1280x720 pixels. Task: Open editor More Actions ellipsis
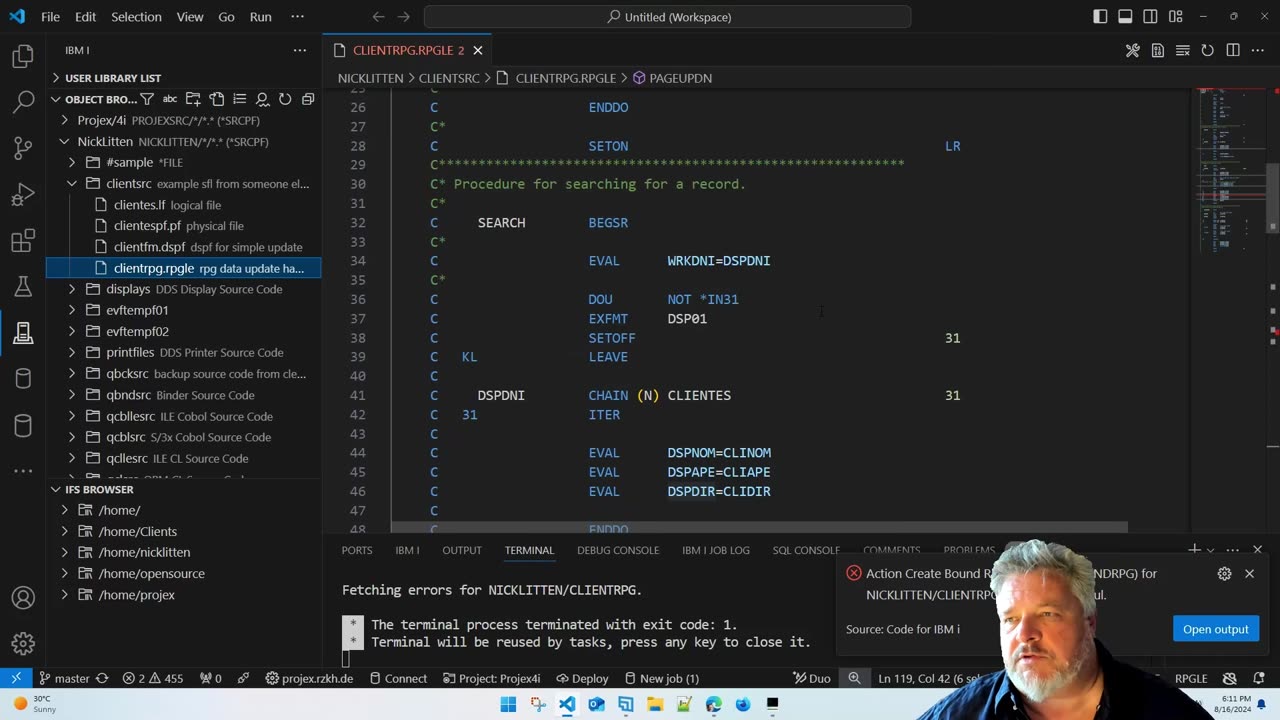[x=1258, y=50]
